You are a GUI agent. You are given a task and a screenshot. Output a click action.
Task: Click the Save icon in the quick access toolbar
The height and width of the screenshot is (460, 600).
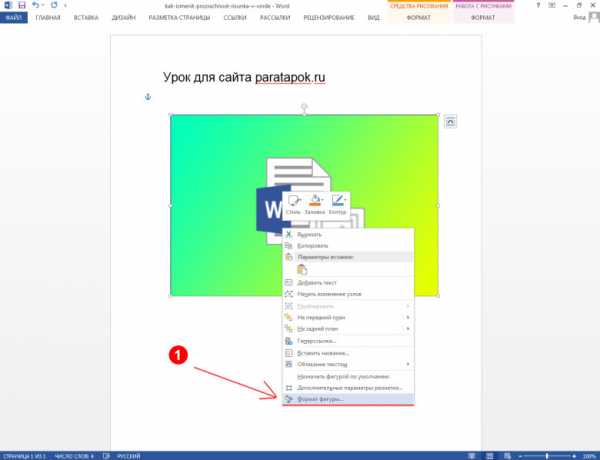pos(22,5)
